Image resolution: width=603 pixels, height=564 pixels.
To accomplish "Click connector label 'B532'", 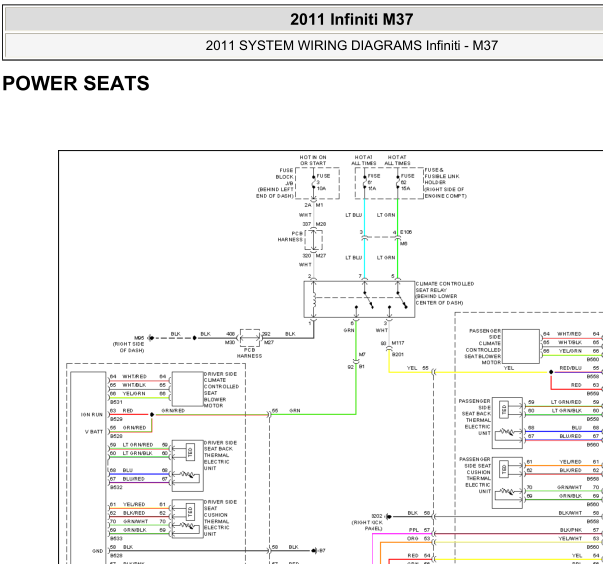I will pyautogui.click(x=116, y=487).
